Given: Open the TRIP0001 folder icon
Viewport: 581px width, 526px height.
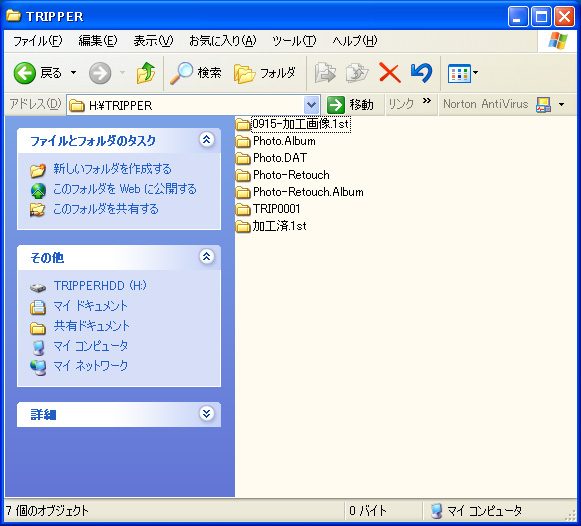Looking at the screenshot, I should point(243,209).
